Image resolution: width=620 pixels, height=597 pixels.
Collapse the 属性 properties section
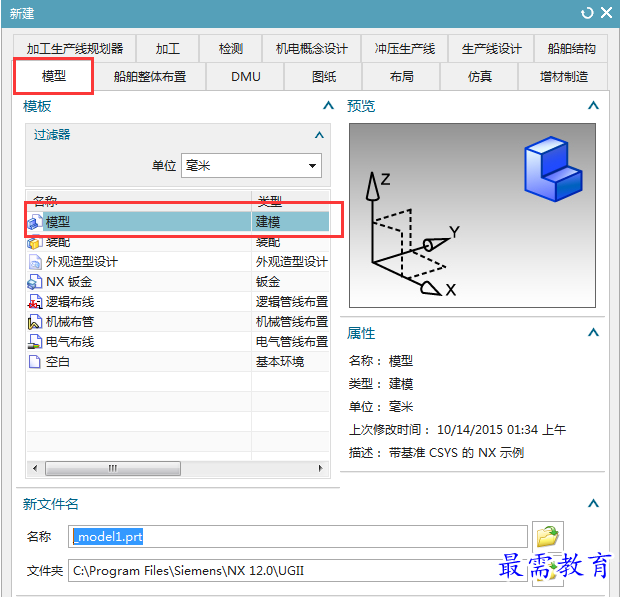click(x=593, y=333)
